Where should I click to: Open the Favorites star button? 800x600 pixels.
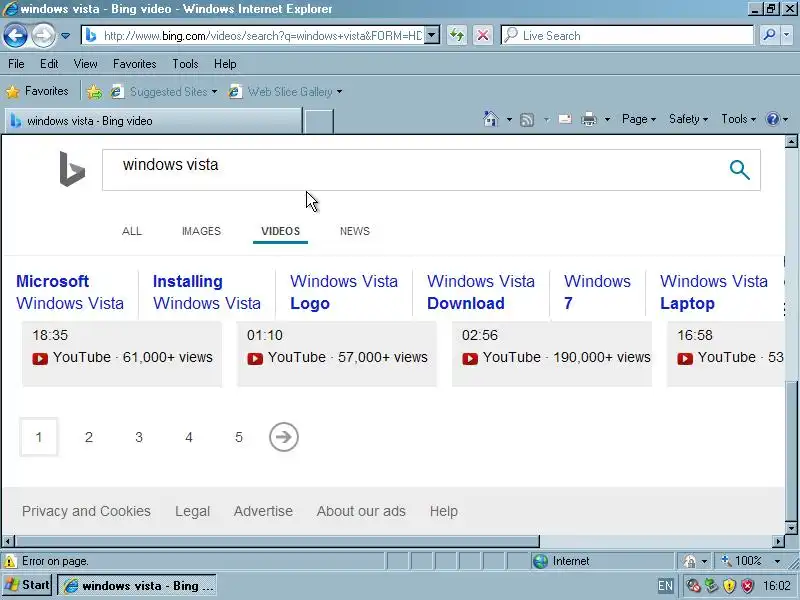tap(37, 91)
